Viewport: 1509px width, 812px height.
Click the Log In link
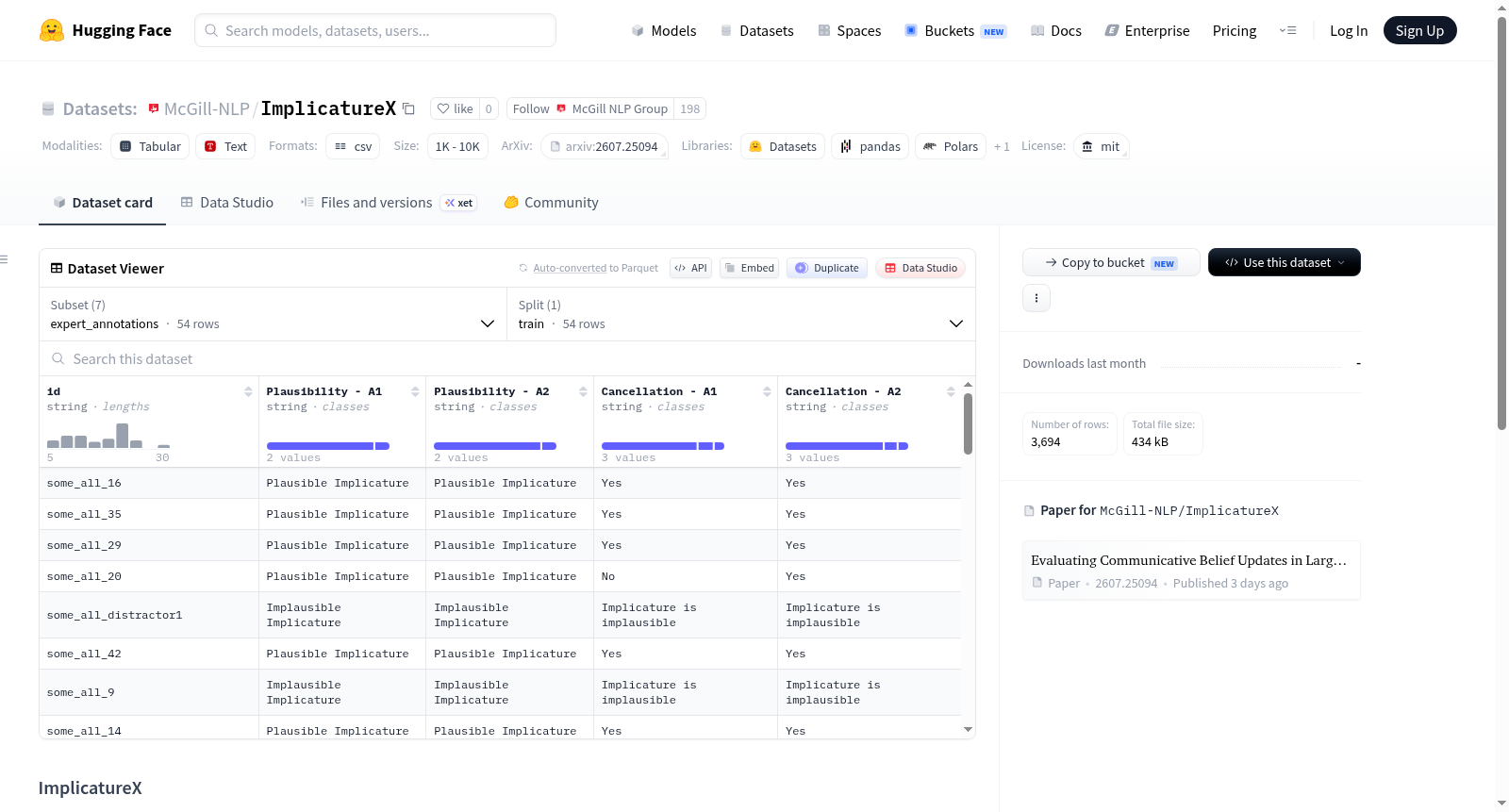tap(1349, 30)
